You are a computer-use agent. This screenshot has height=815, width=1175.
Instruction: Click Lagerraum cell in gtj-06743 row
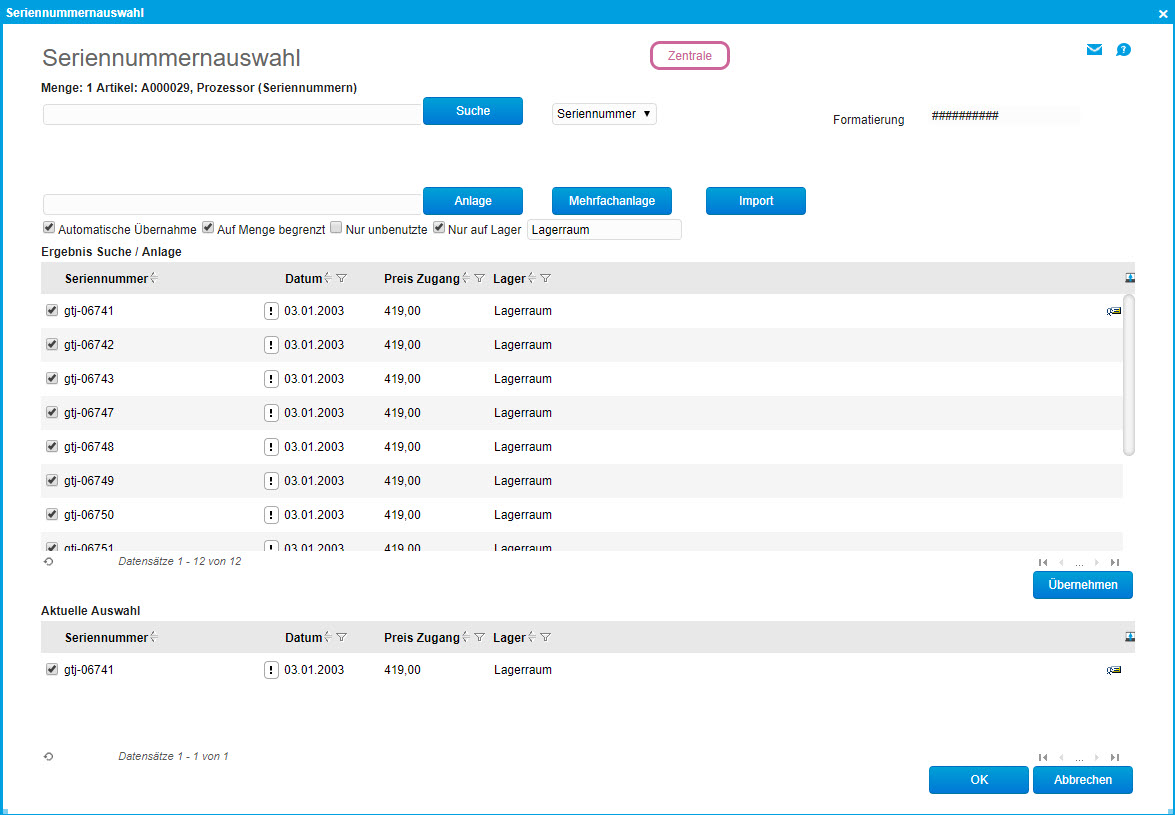522,379
